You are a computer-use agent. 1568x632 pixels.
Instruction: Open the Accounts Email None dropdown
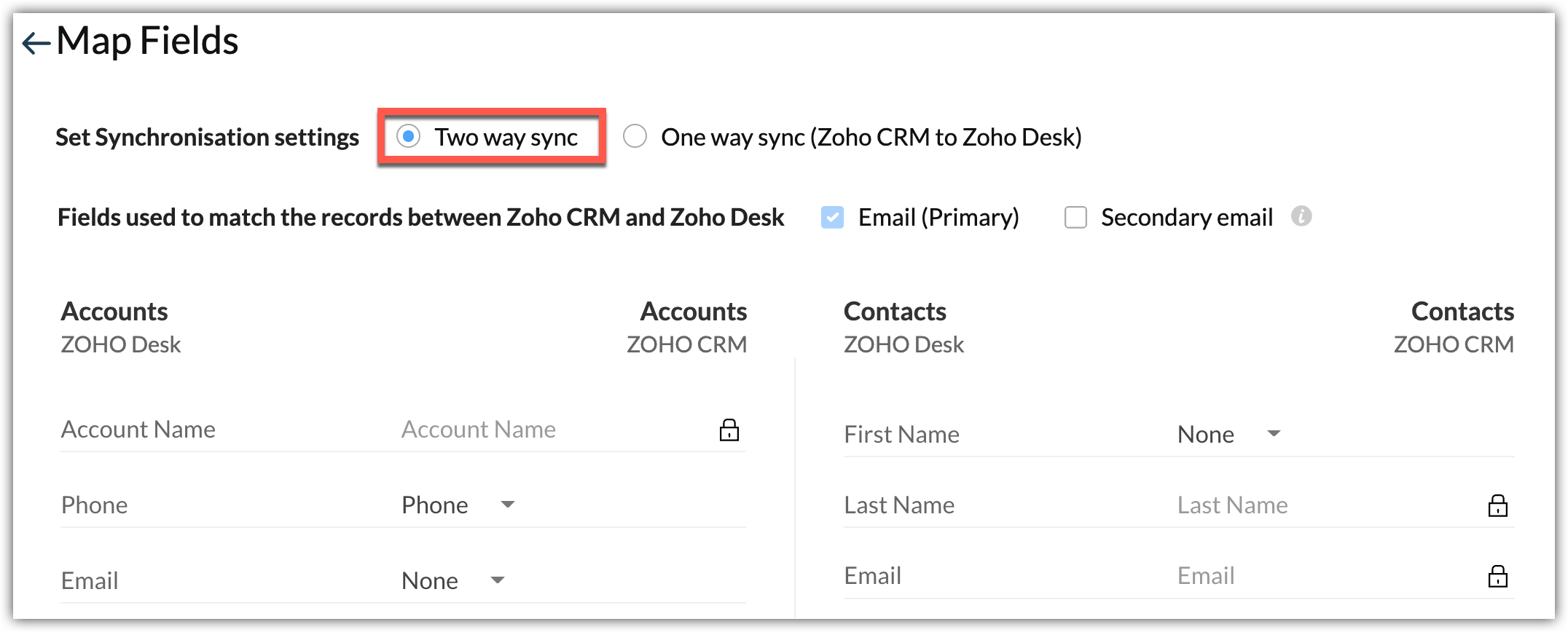pos(452,580)
